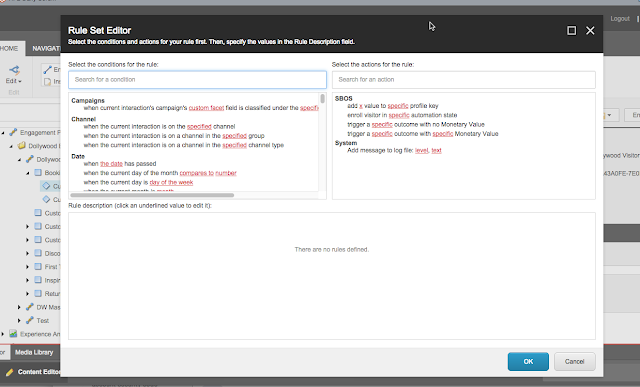
Task: Collapse the Dollywood folder tree node
Action: point(11,146)
